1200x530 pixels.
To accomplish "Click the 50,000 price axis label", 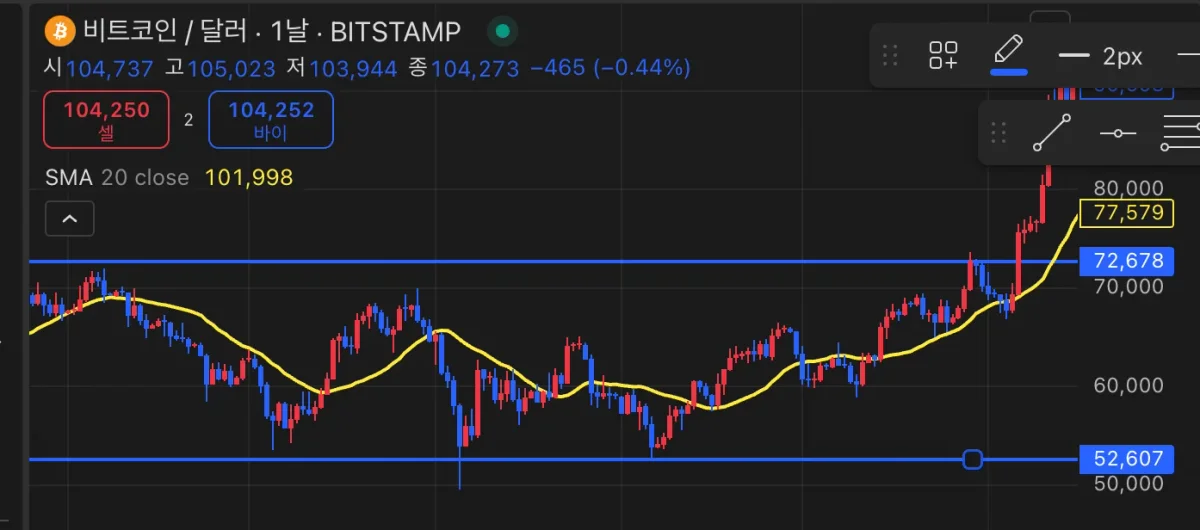I will 1129,483.
